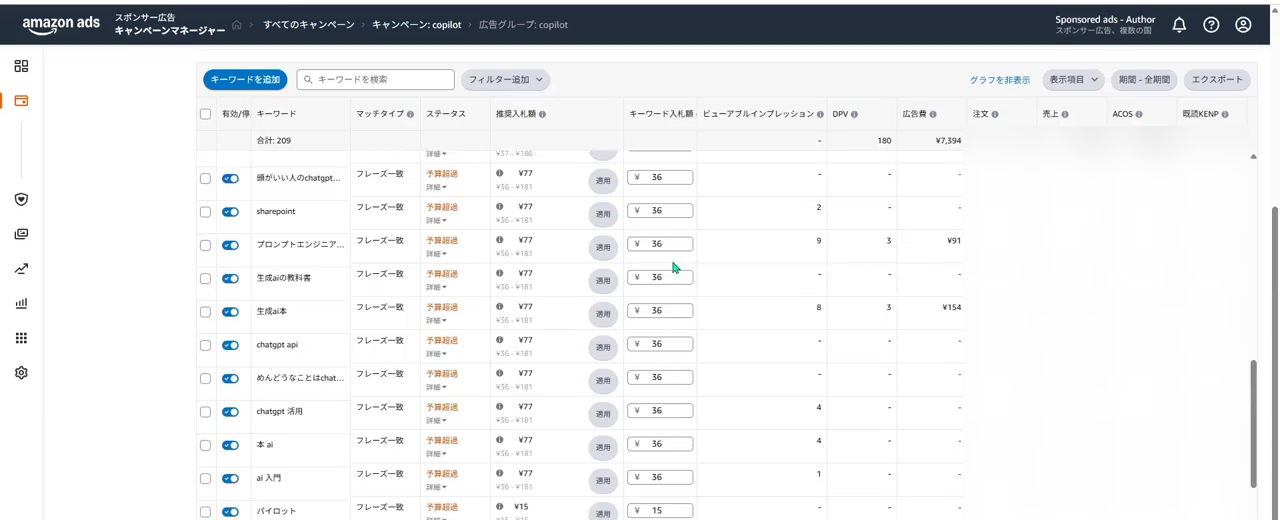Click the home icon in breadcrumb
Screen dimensions: 1280x520
[237, 25]
